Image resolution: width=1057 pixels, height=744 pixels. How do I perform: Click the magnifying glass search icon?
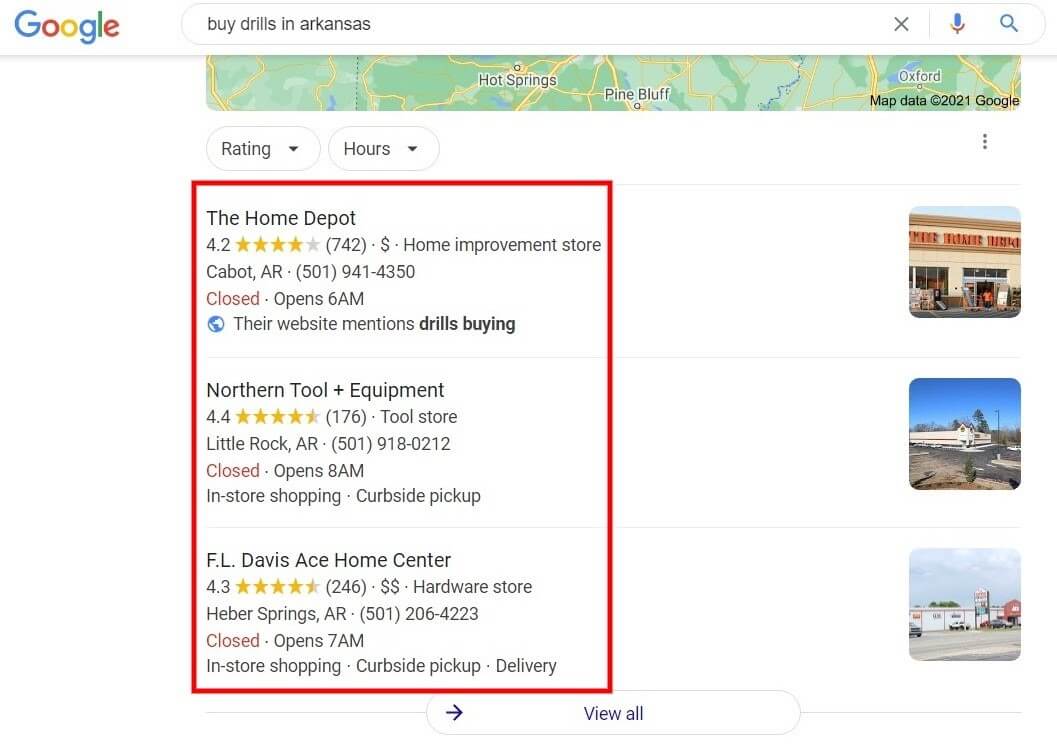1008,24
